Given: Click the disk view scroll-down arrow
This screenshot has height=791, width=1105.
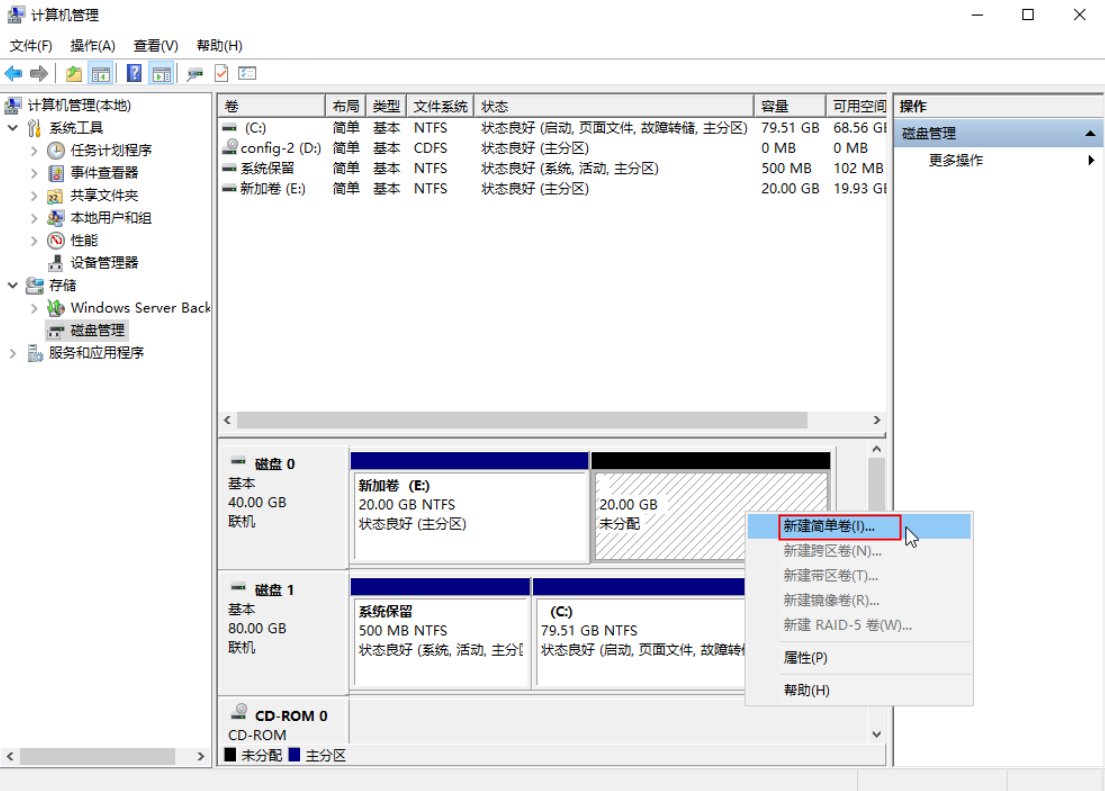Looking at the screenshot, I should [877, 734].
